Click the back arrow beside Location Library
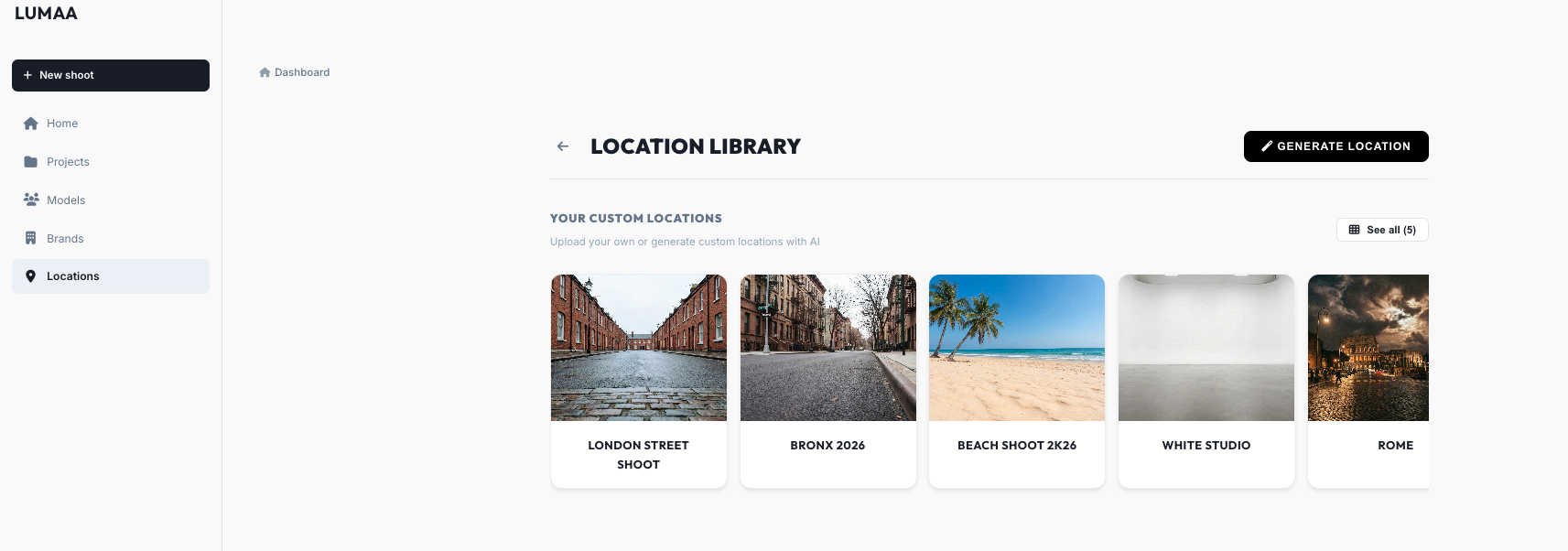Screen dimensions: 1568x551 click(563, 146)
